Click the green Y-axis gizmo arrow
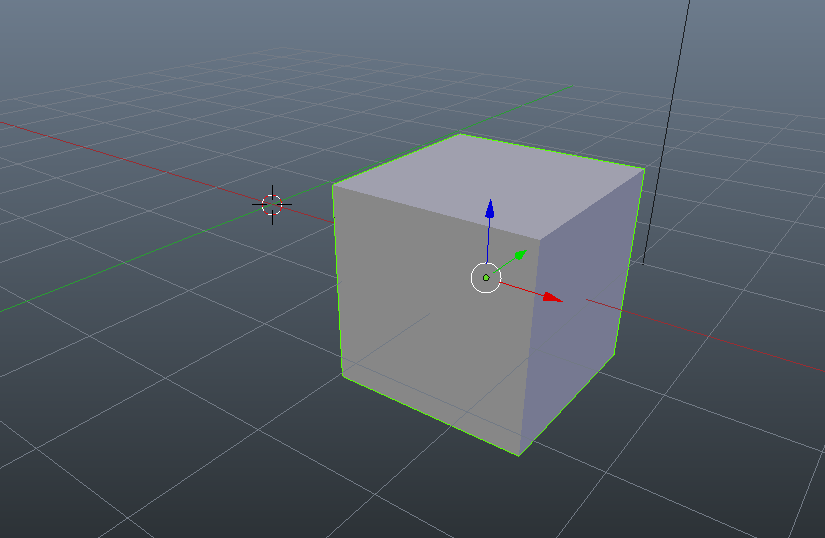 point(520,255)
